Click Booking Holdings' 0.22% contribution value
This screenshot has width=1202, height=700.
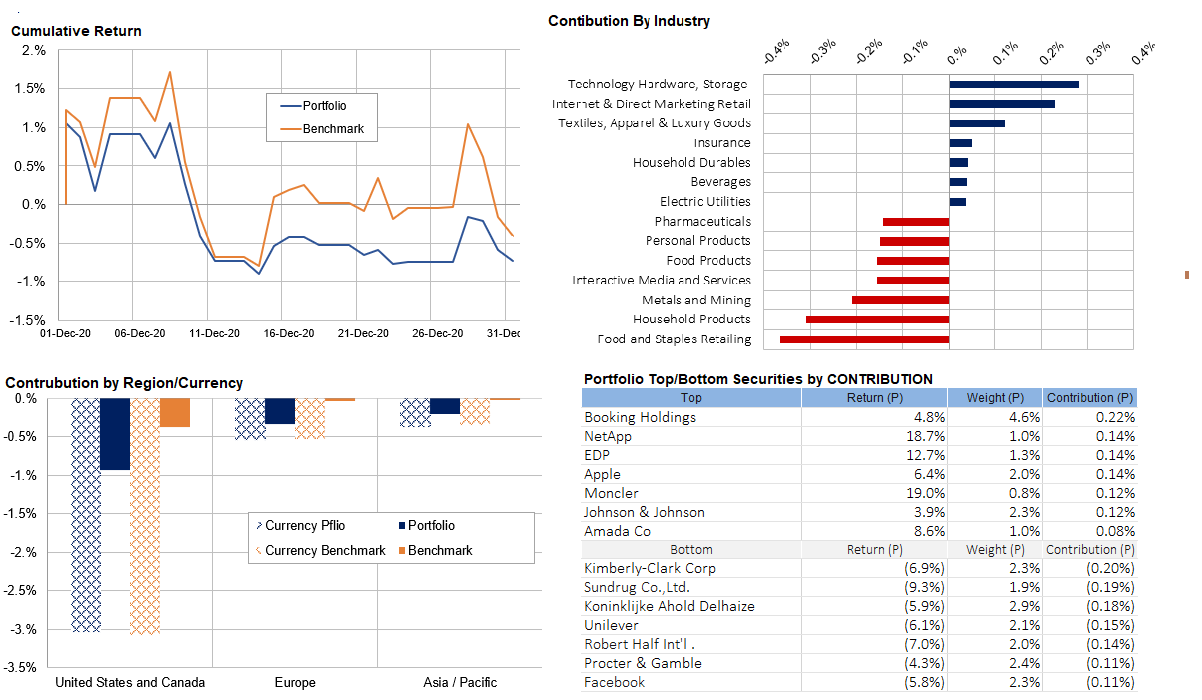[1115, 417]
